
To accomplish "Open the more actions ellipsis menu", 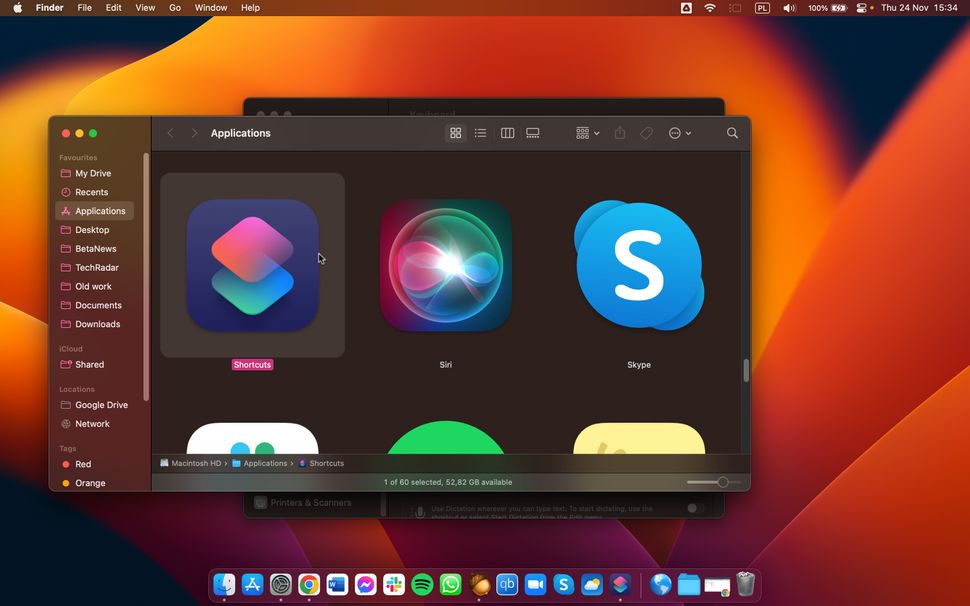I will point(678,132).
